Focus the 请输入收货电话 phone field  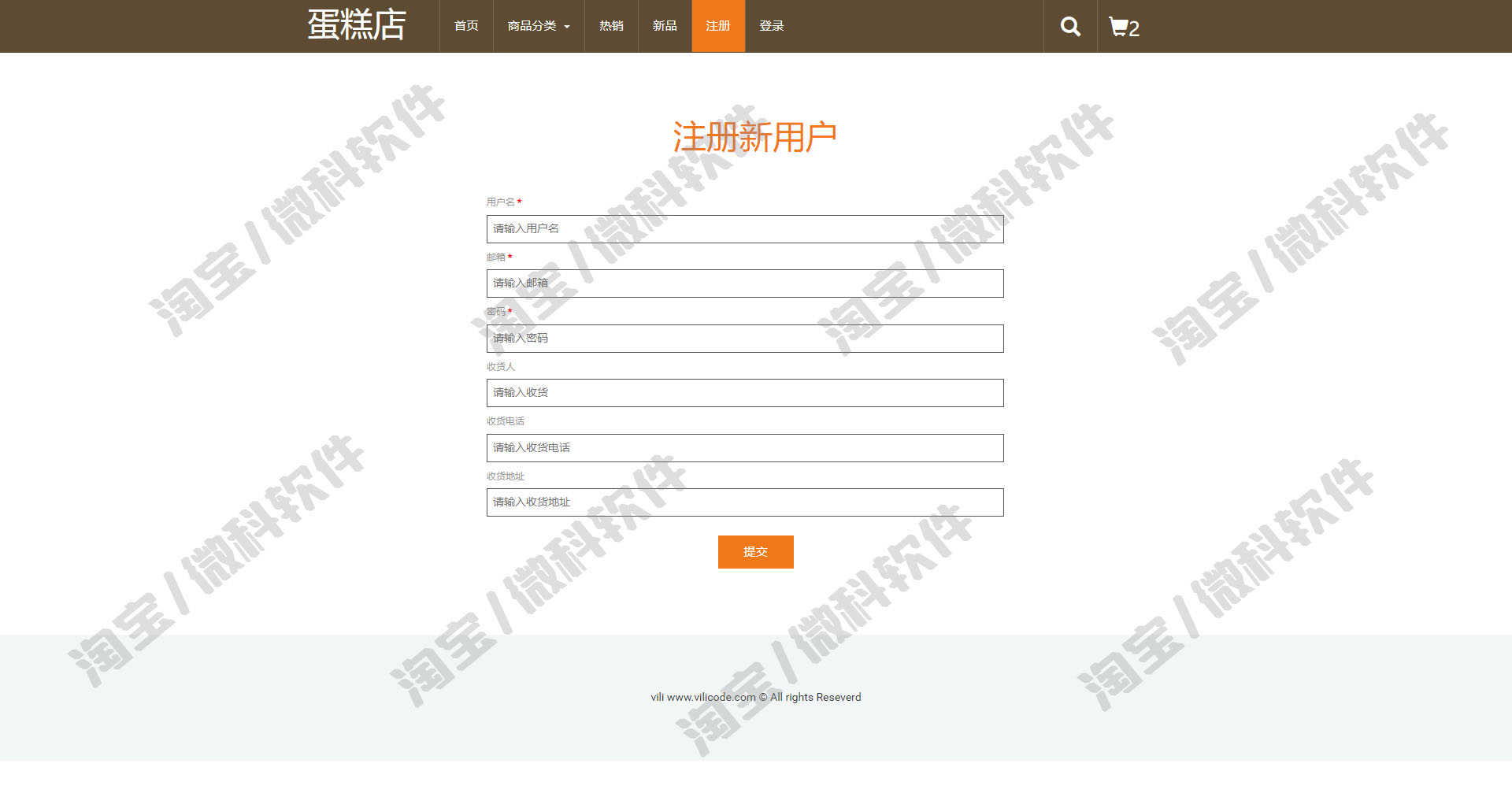(745, 448)
